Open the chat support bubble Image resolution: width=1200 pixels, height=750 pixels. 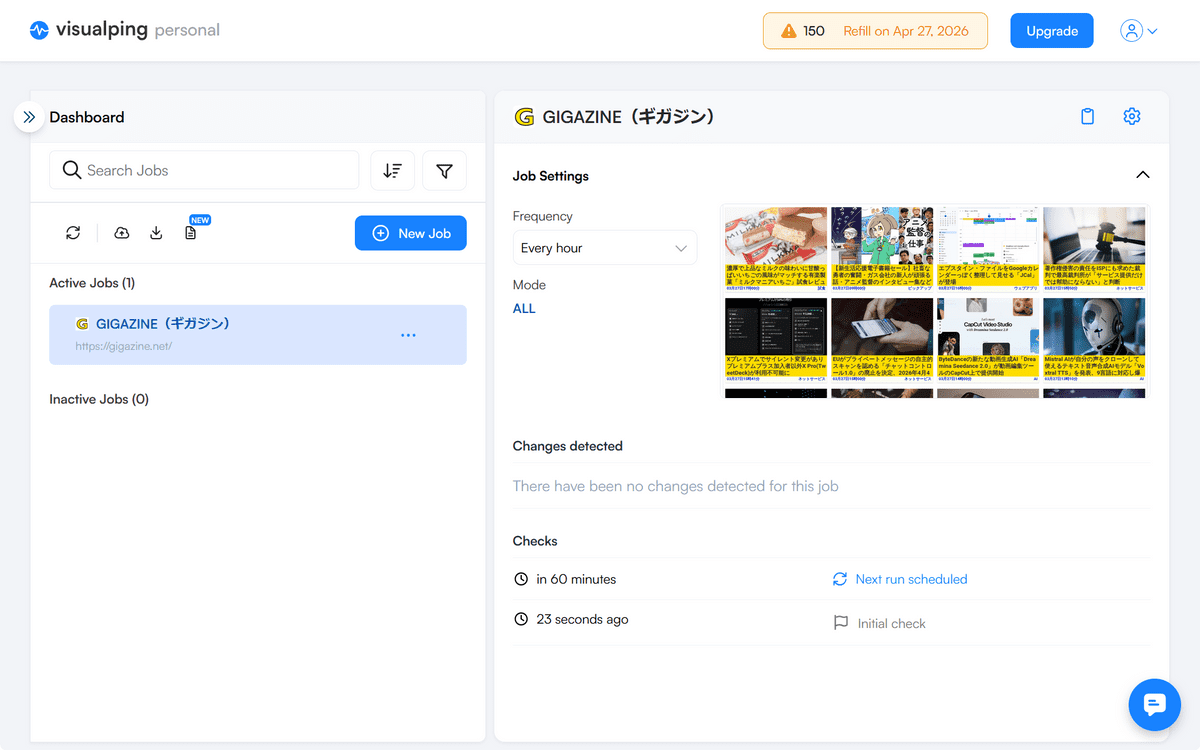point(1154,705)
